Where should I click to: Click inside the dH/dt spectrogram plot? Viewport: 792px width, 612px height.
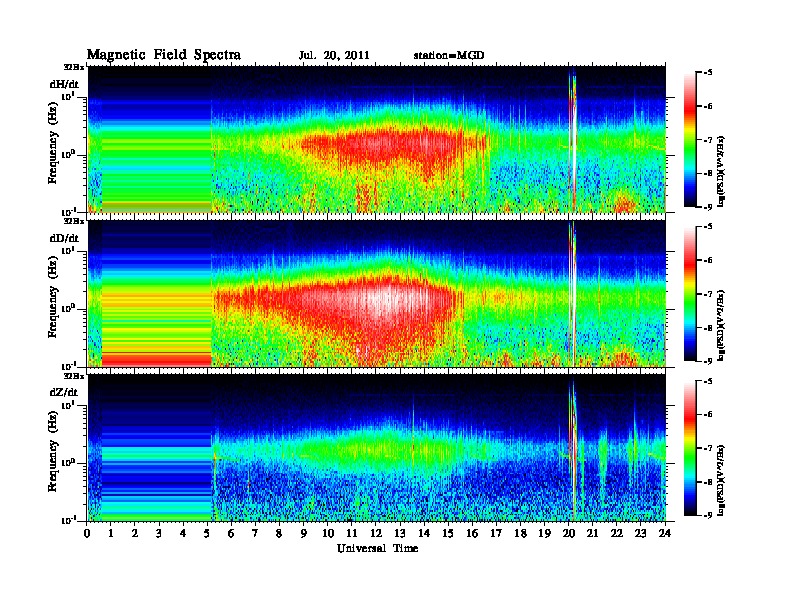tap(376, 139)
